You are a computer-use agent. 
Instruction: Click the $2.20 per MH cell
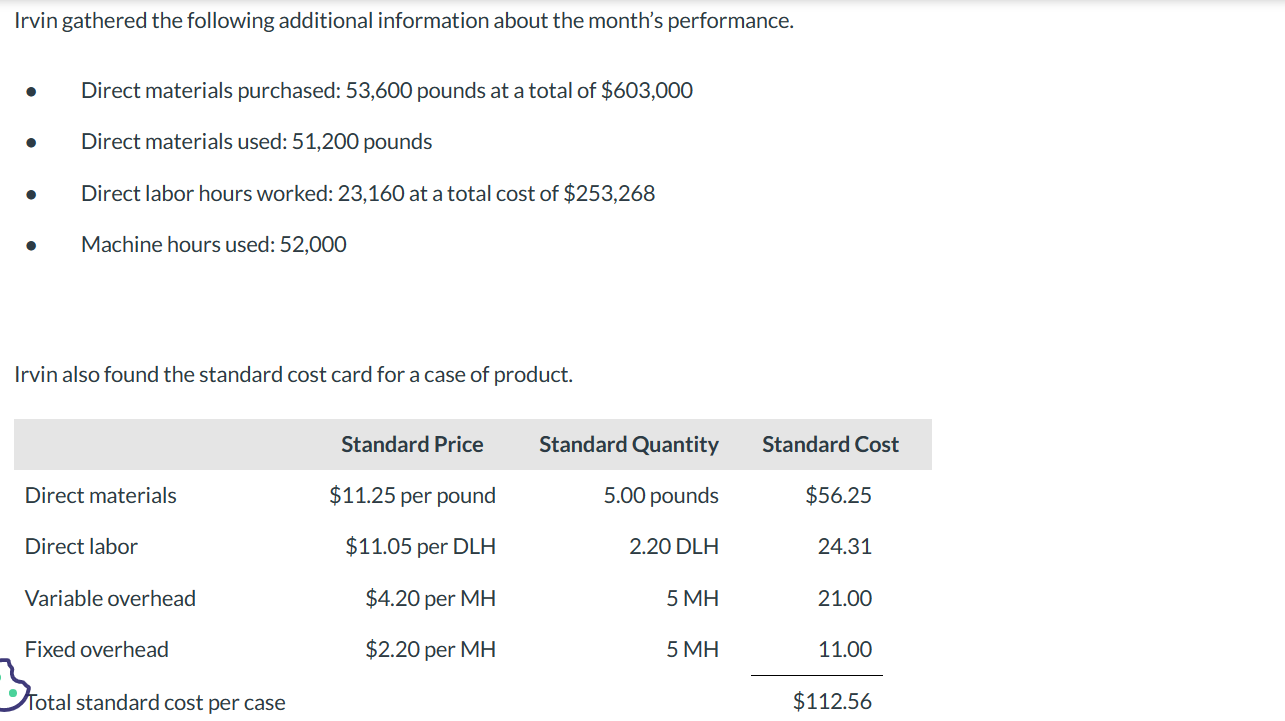pos(430,650)
